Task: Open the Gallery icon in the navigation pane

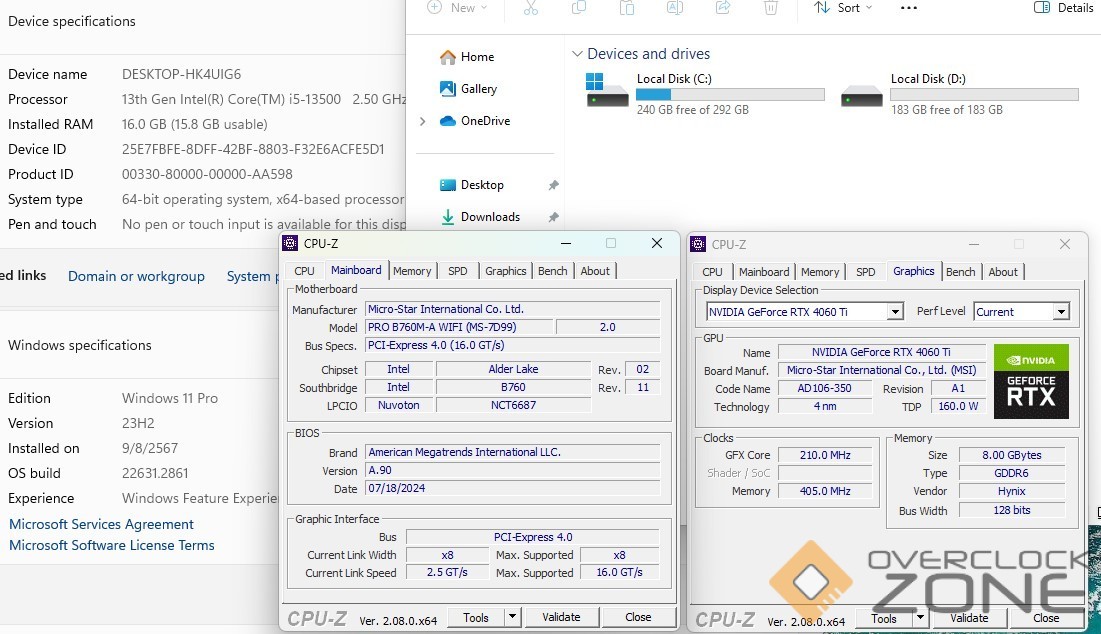Action: pyautogui.click(x=448, y=89)
